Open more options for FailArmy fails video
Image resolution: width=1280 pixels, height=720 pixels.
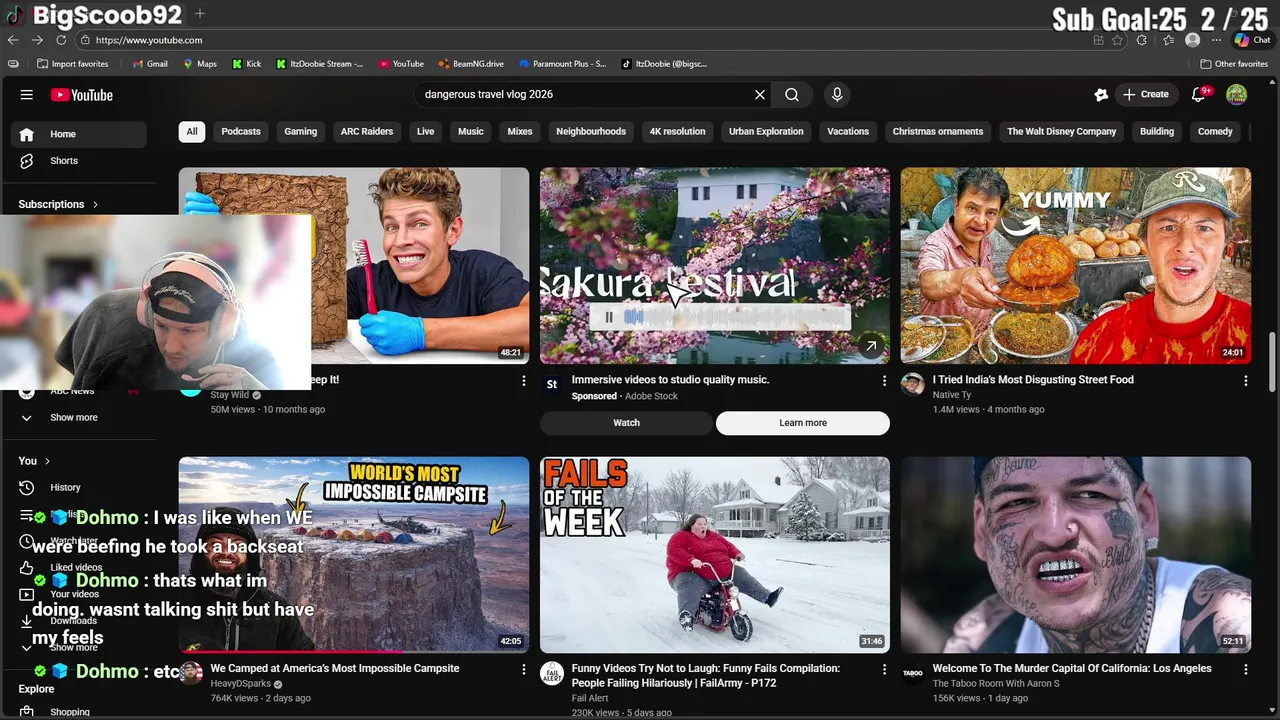884,669
